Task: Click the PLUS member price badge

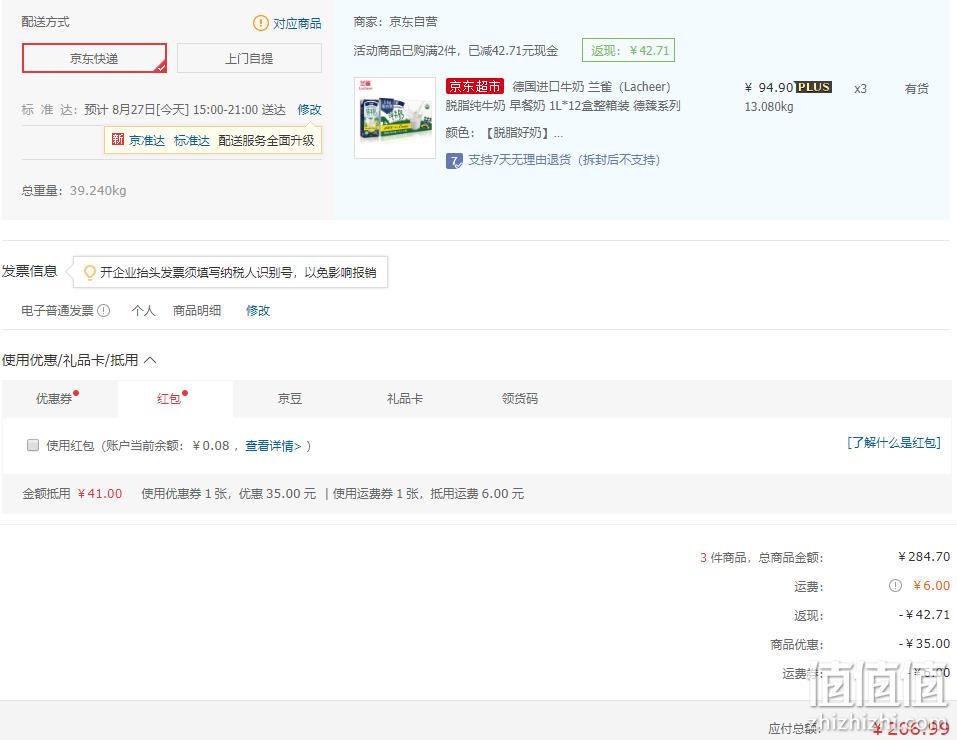Action: [814, 87]
